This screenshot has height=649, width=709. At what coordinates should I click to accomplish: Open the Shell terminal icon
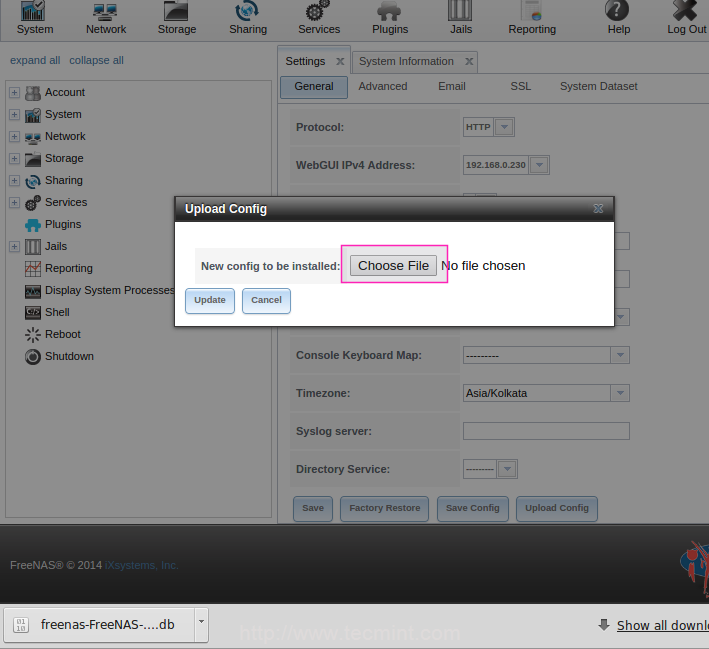pos(33,313)
